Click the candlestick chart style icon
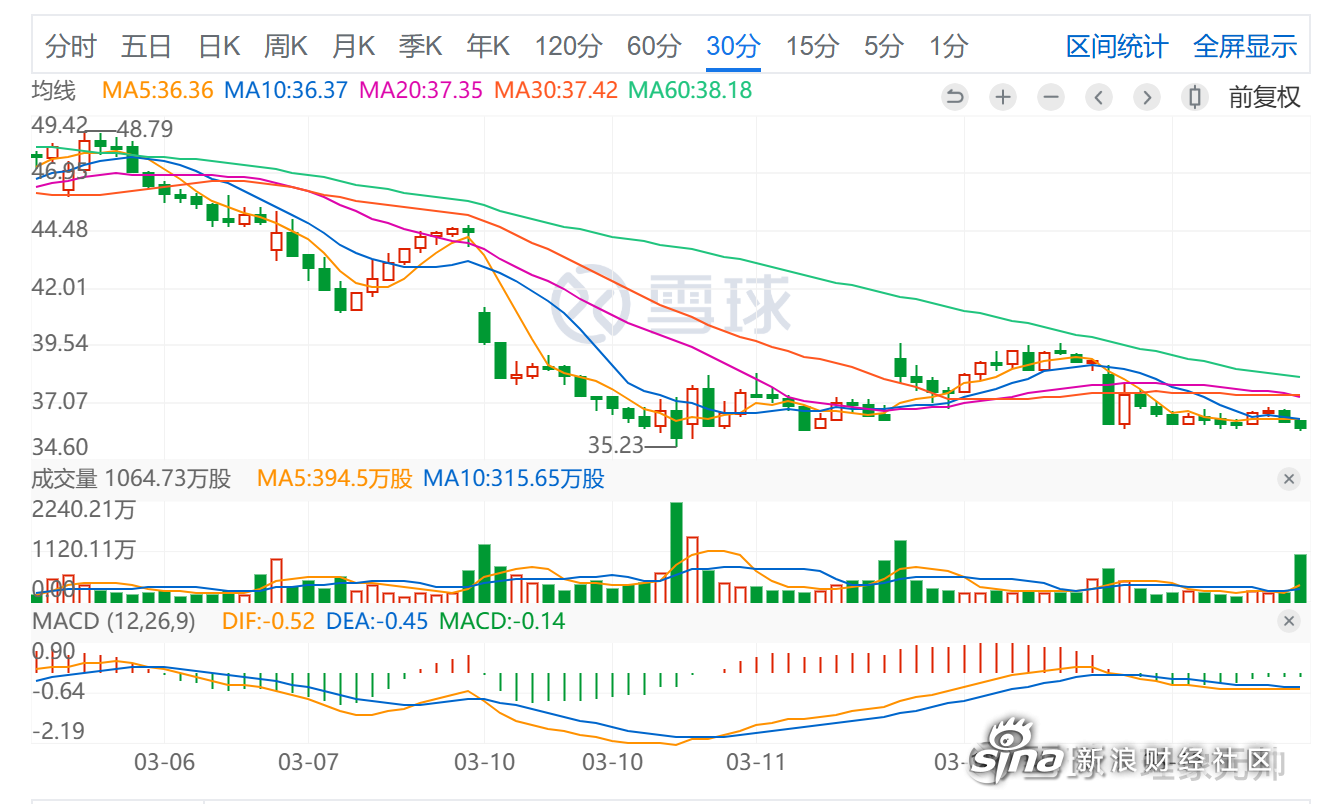1324x804 pixels. (1194, 97)
